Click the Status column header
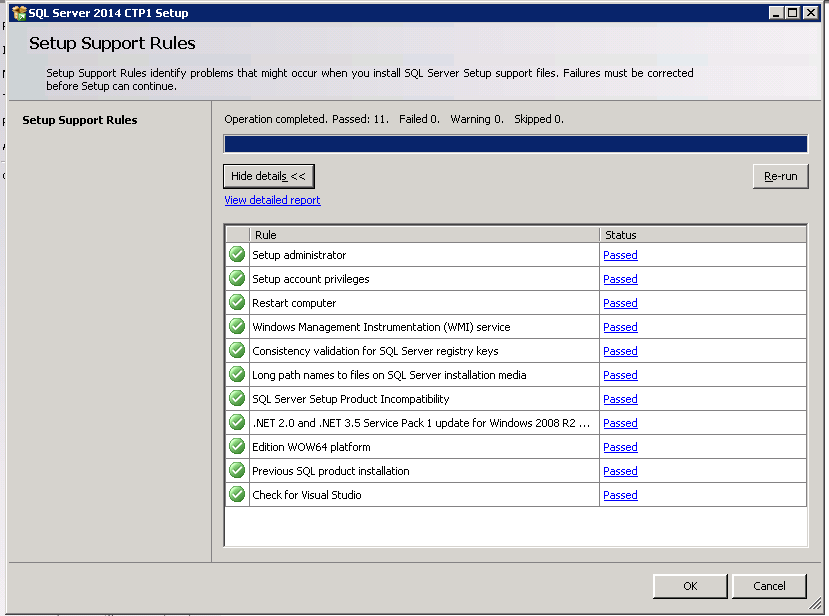The height and width of the screenshot is (616, 829). [x=702, y=235]
